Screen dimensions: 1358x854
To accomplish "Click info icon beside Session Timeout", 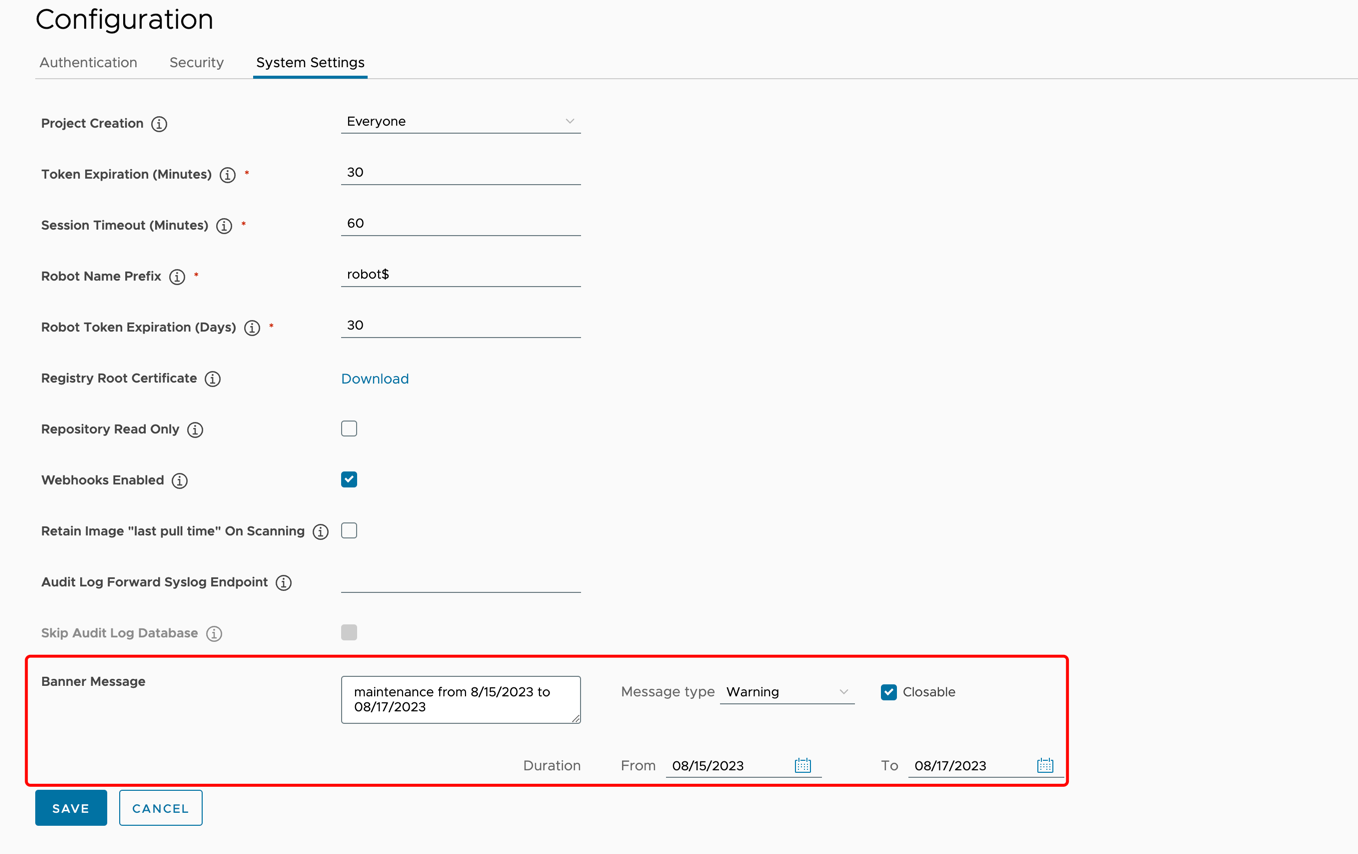I will click(224, 226).
